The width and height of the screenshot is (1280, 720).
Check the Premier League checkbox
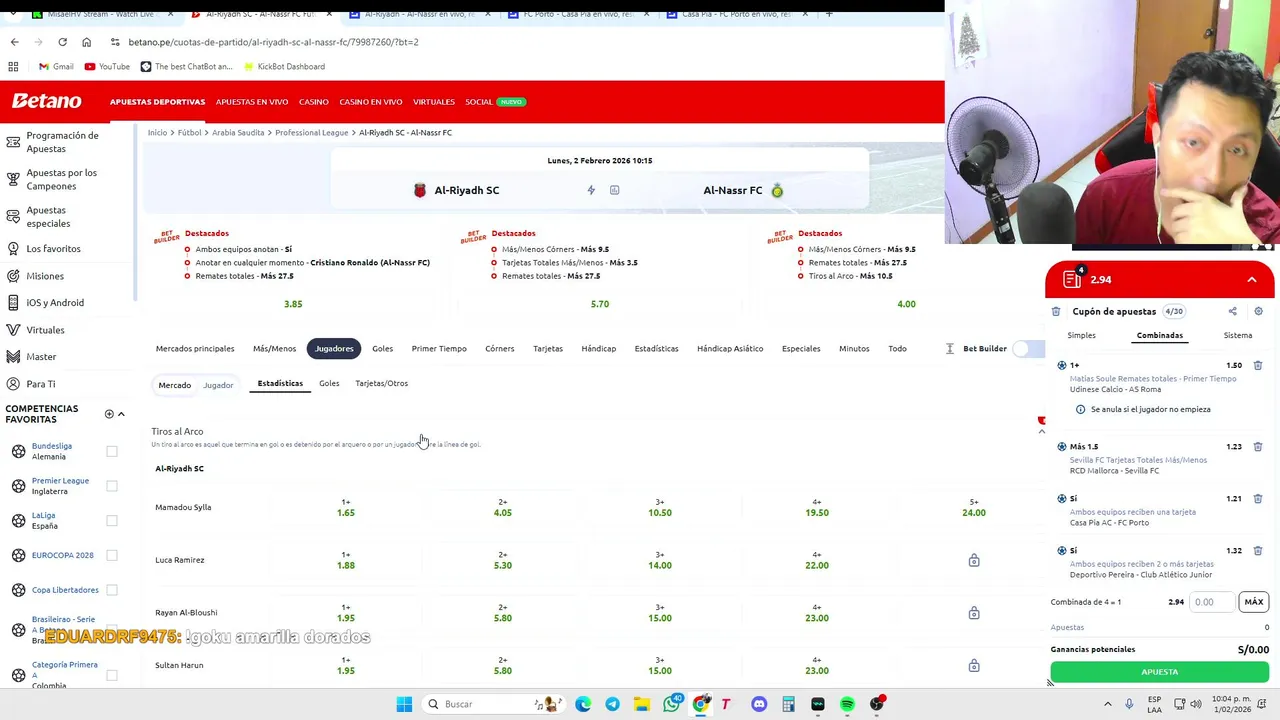(112, 486)
